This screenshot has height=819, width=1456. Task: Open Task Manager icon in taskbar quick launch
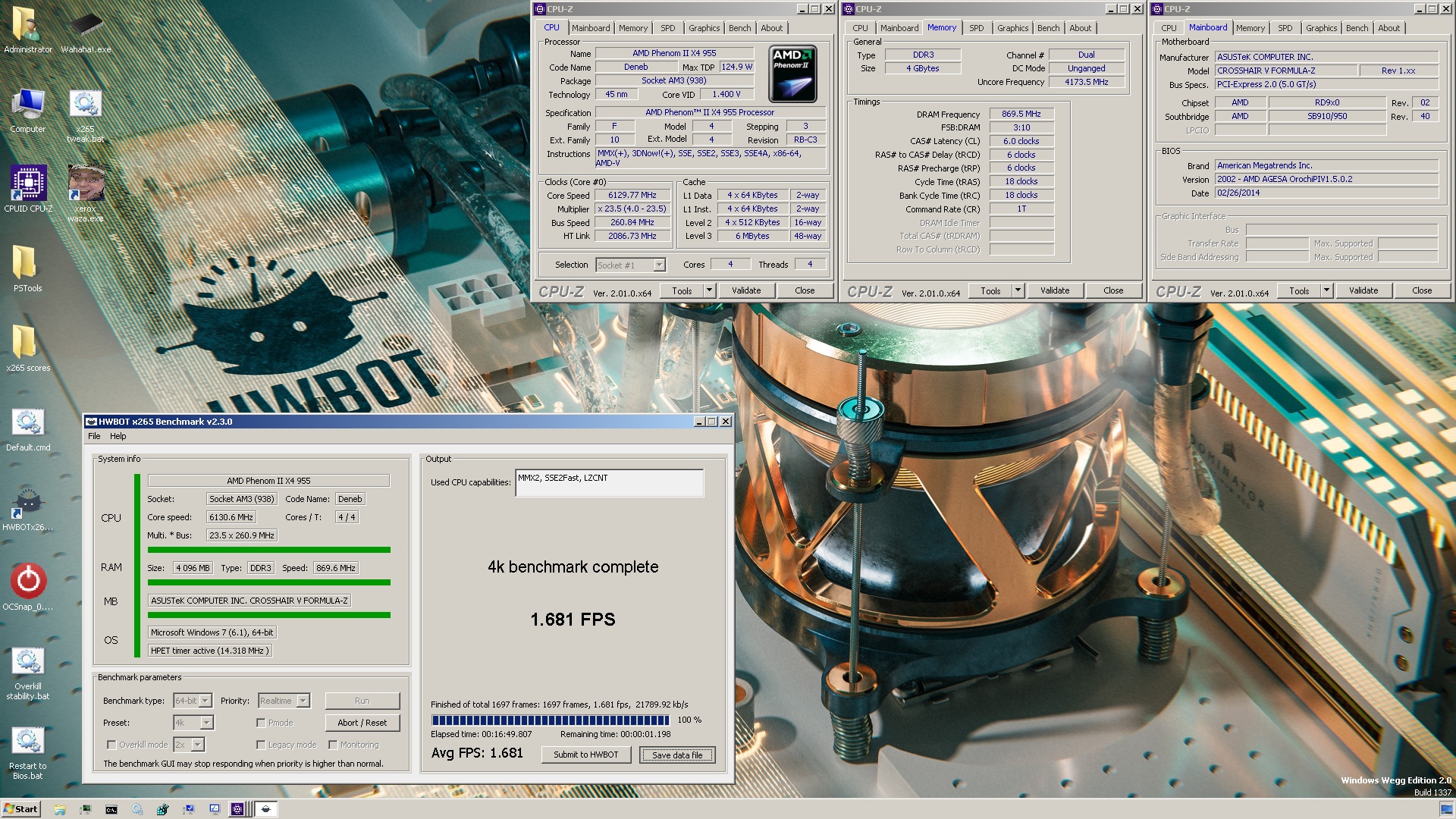point(86,809)
